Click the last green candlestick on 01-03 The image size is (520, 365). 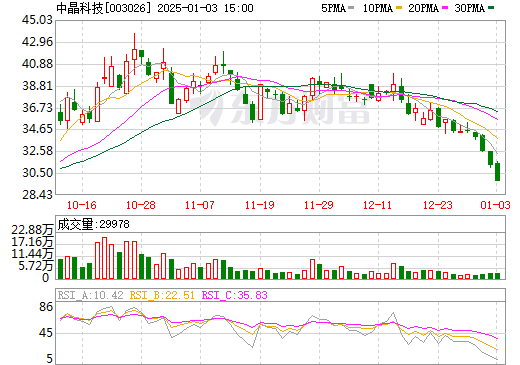coord(497,172)
